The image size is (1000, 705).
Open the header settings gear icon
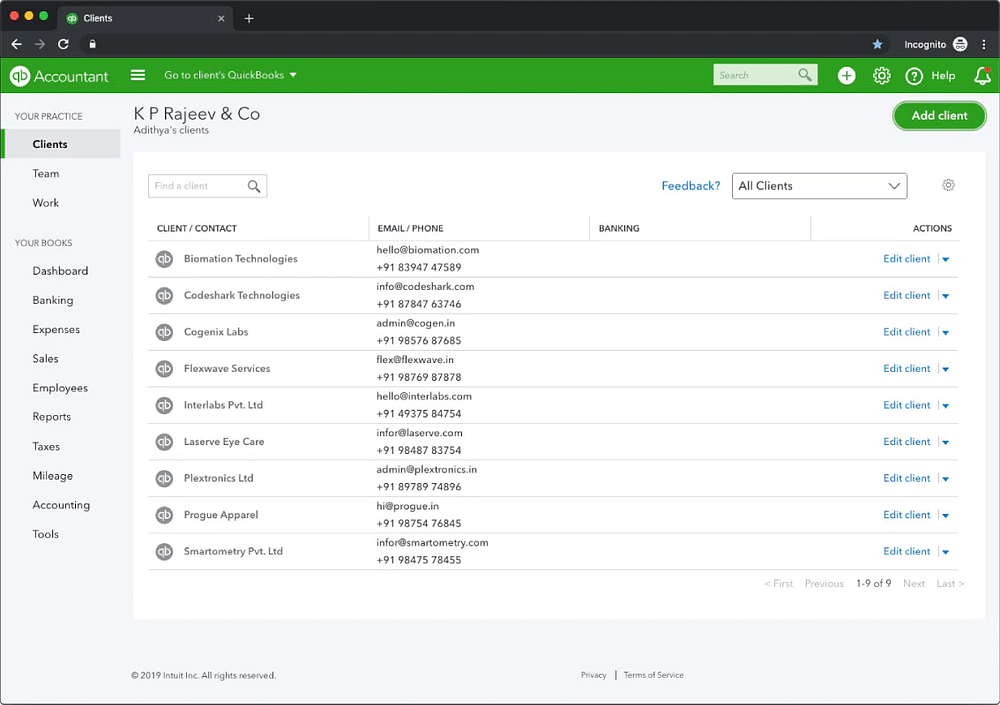point(881,76)
